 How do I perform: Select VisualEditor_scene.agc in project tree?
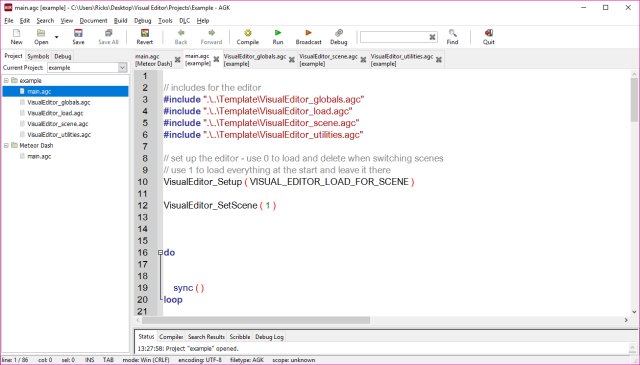coord(58,124)
